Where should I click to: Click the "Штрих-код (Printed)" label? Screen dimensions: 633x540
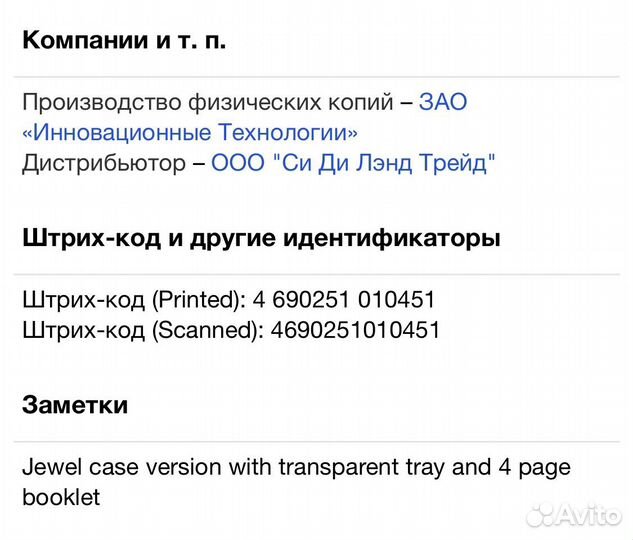[138, 299]
